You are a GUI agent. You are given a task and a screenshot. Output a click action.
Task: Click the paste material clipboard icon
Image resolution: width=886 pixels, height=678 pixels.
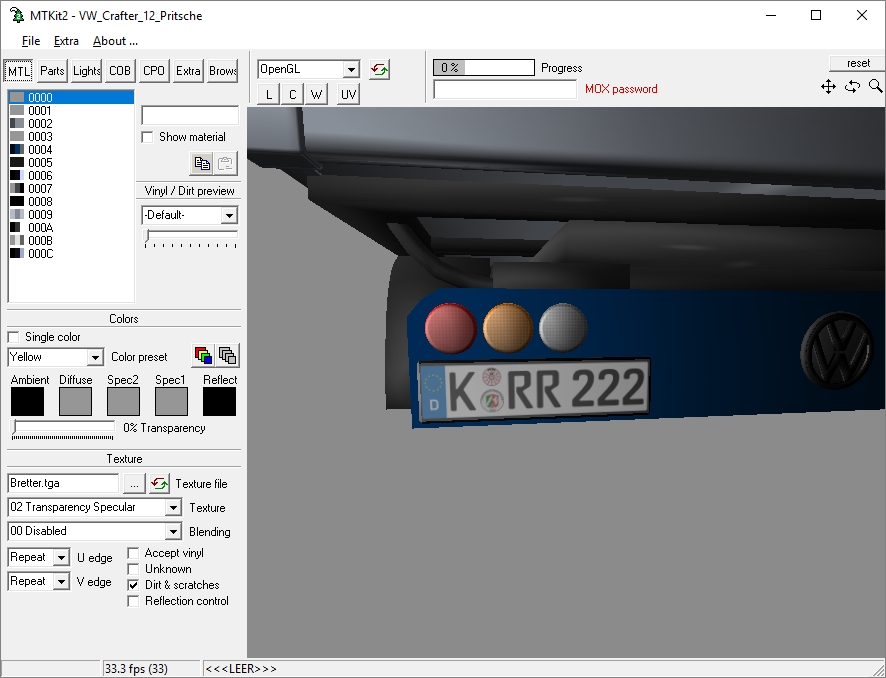pos(225,163)
